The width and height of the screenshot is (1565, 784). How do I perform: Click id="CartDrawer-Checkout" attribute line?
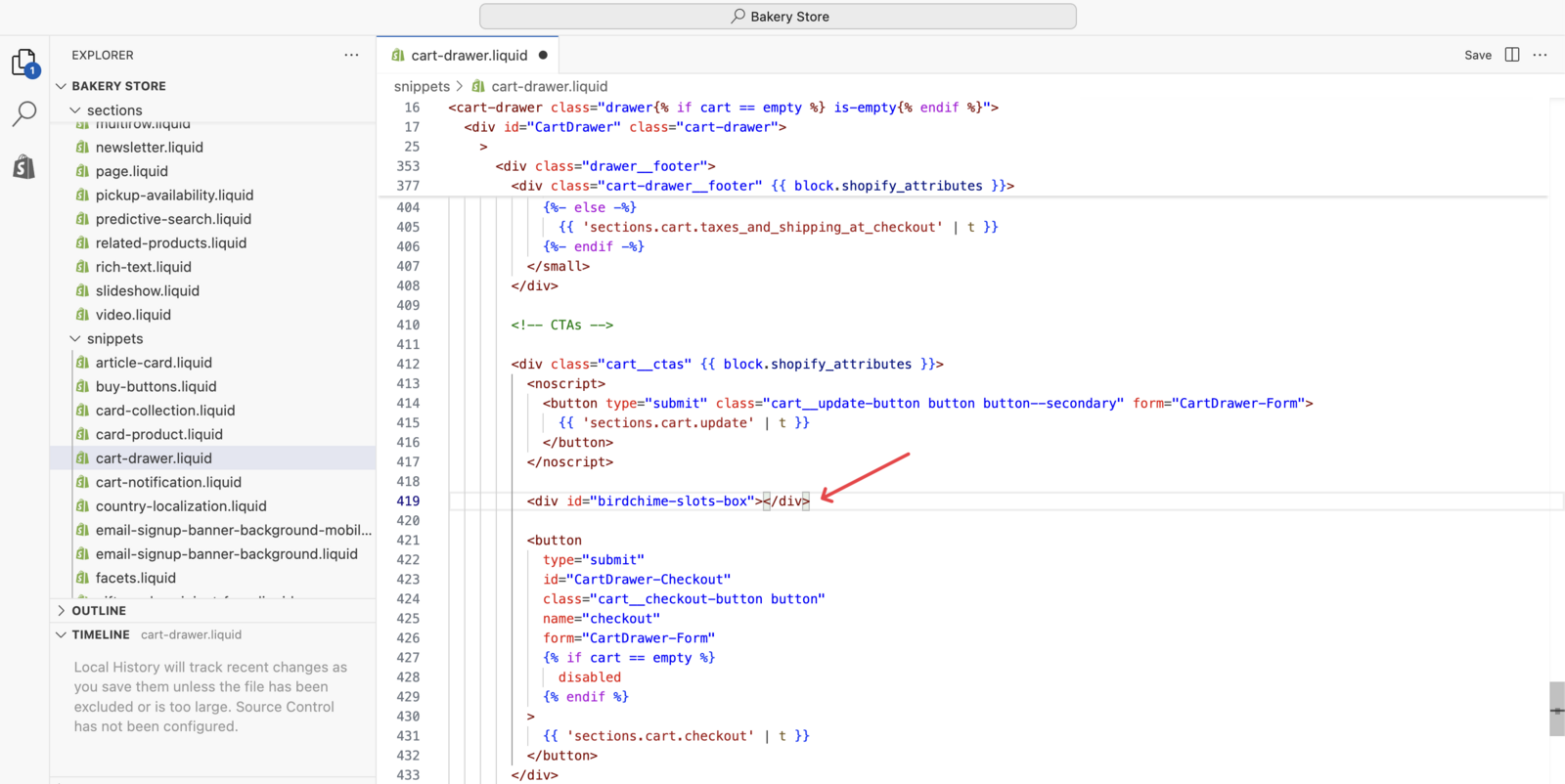tap(637, 580)
